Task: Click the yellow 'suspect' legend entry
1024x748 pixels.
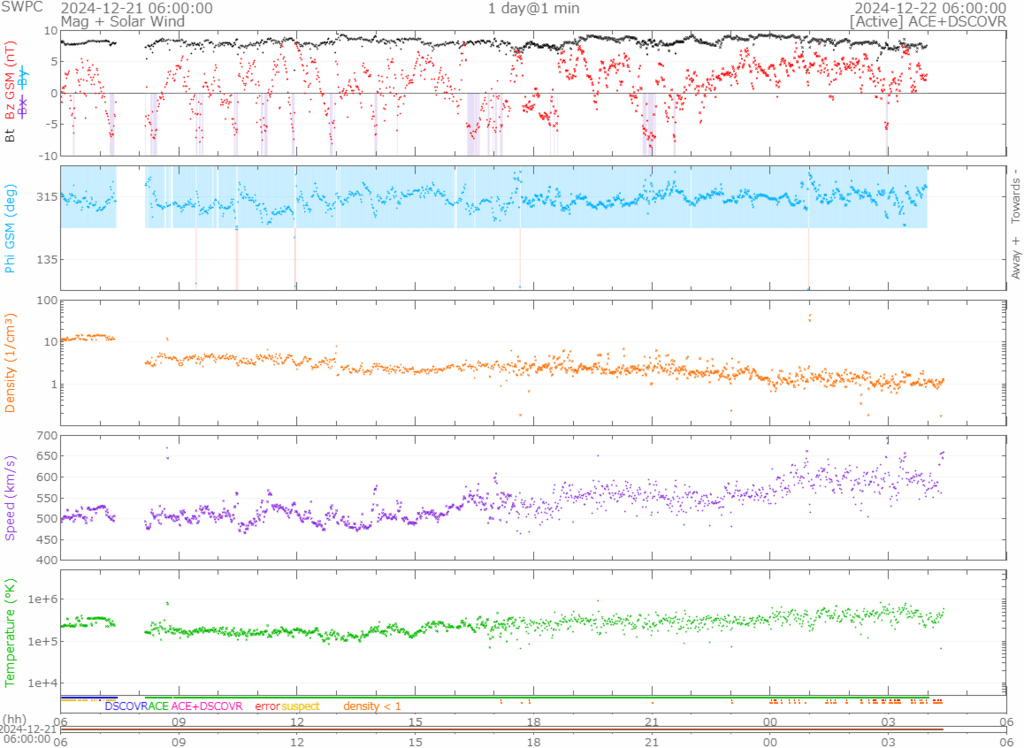Action: (x=300, y=706)
